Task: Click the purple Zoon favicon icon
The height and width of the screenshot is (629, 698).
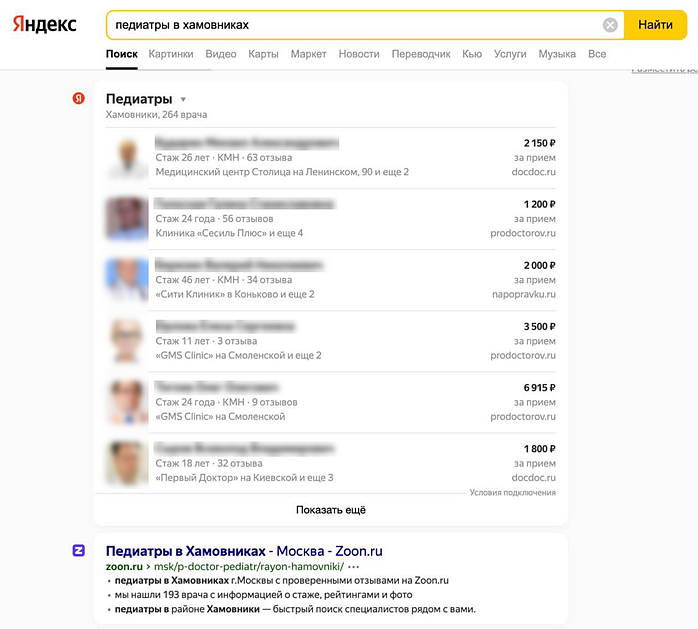Action: 79,550
